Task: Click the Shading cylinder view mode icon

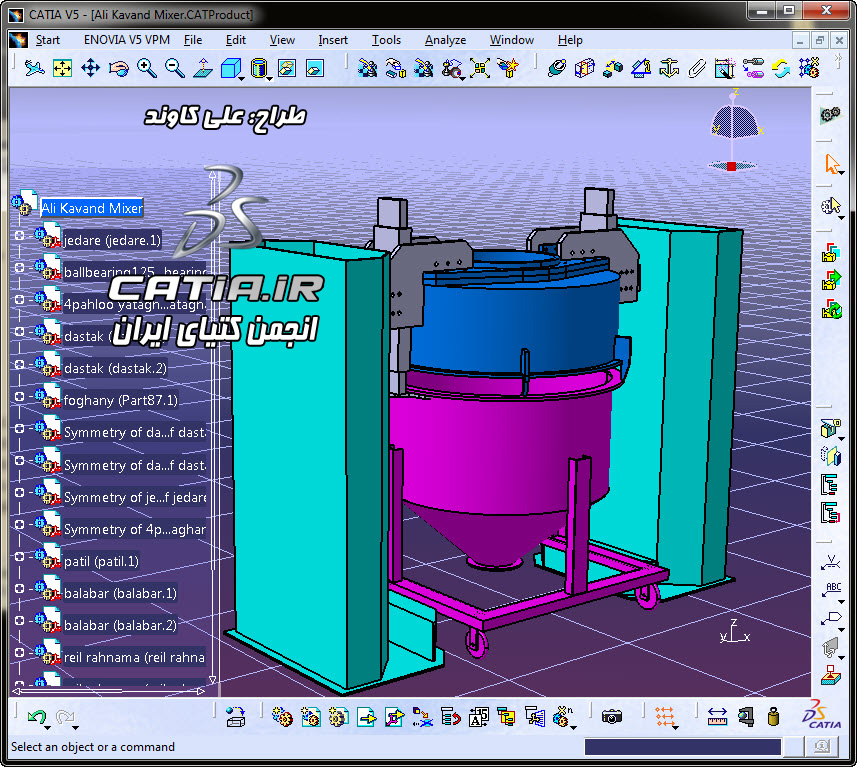Action: point(258,68)
